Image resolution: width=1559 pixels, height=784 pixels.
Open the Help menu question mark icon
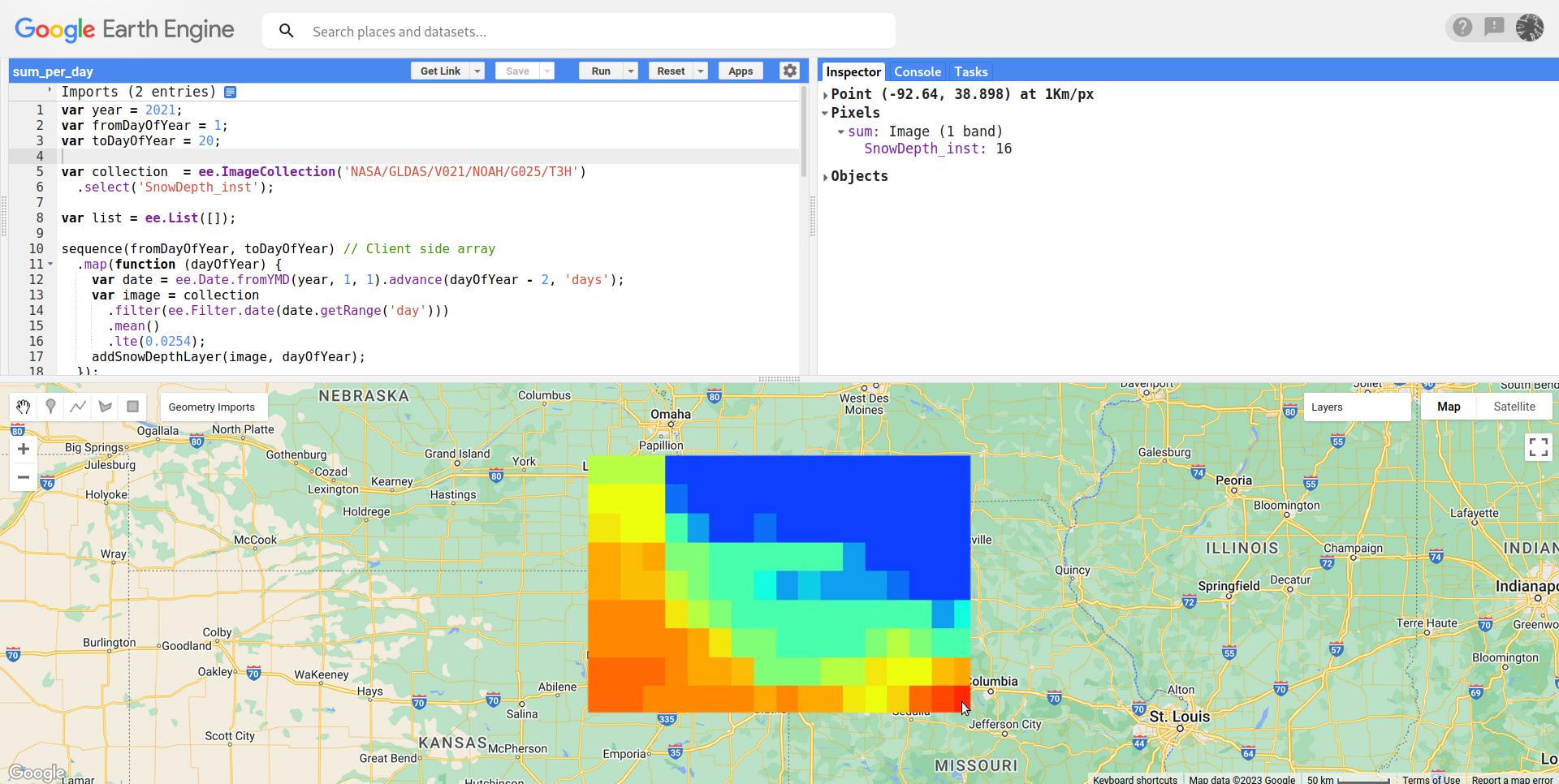(x=1462, y=28)
